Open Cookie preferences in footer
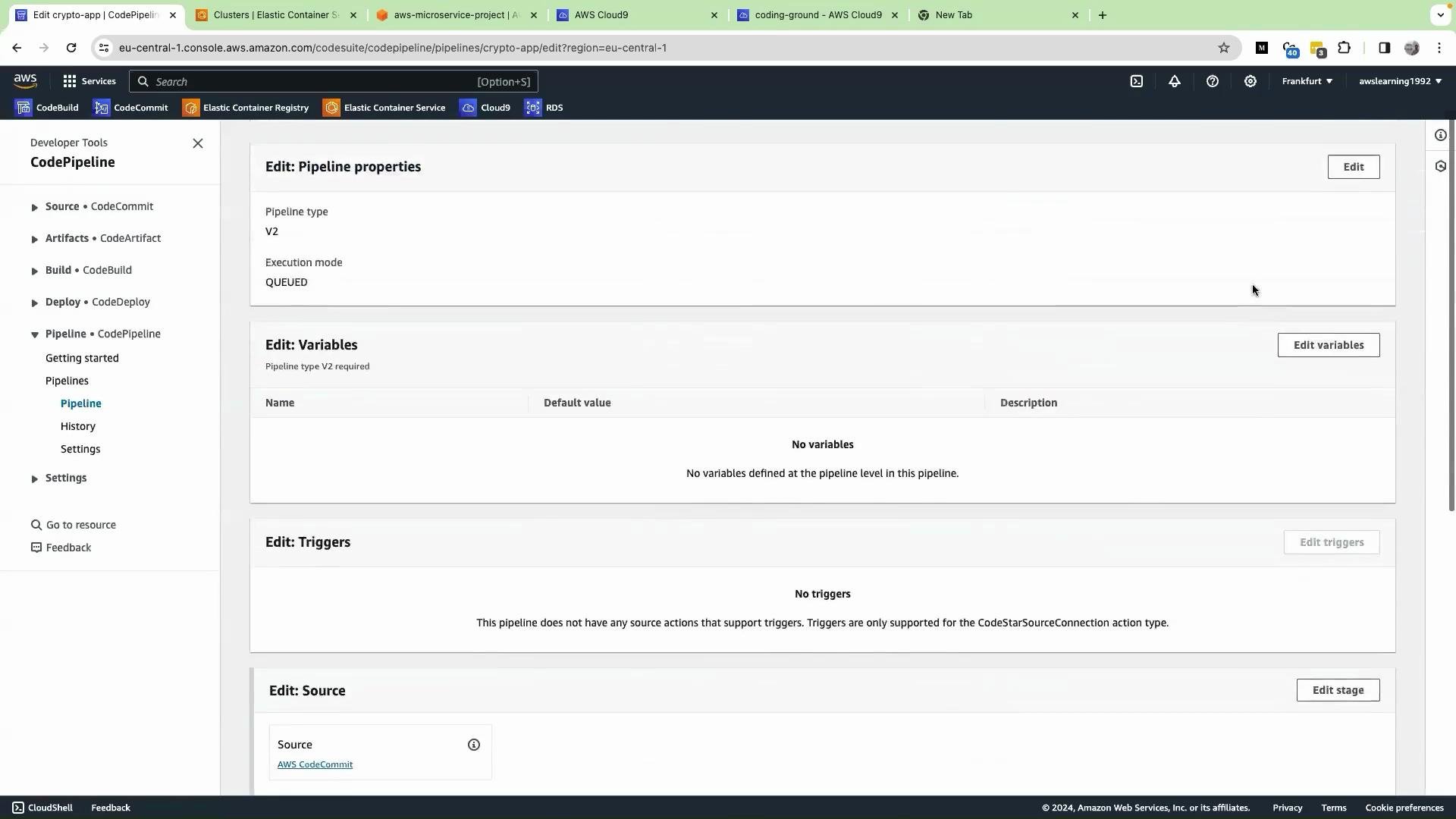Screen dimensions: 1456x819 pyautogui.click(x=1404, y=808)
